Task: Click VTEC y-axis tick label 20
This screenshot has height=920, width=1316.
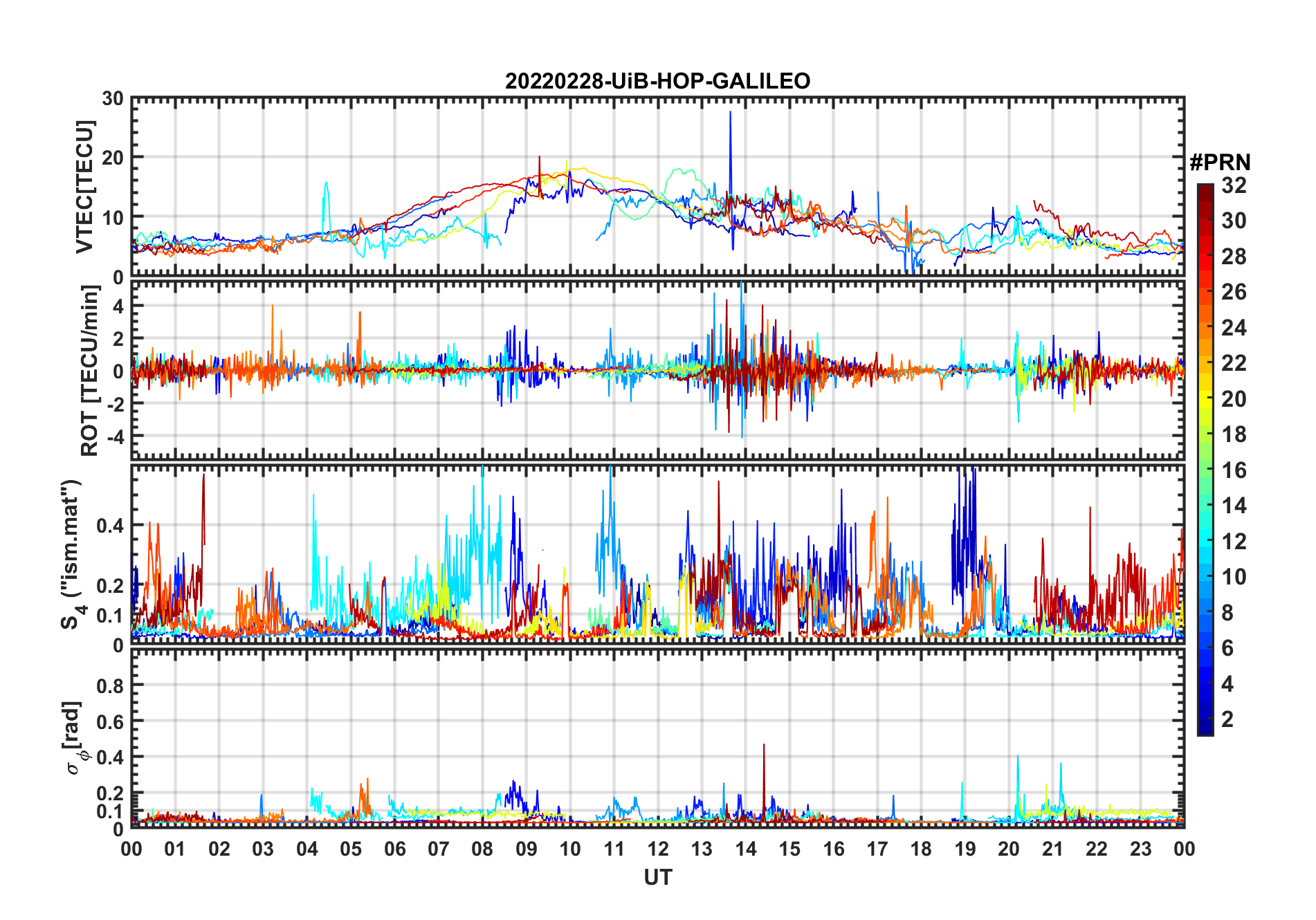Action: point(113,158)
